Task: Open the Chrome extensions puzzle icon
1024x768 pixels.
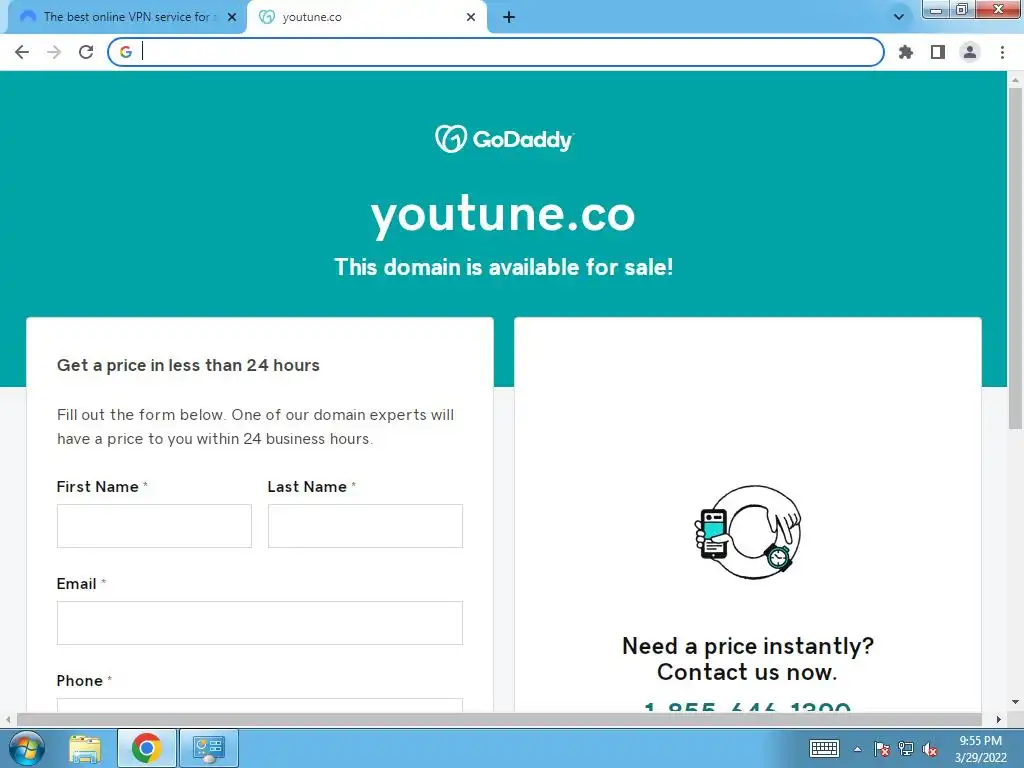Action: 906,52
